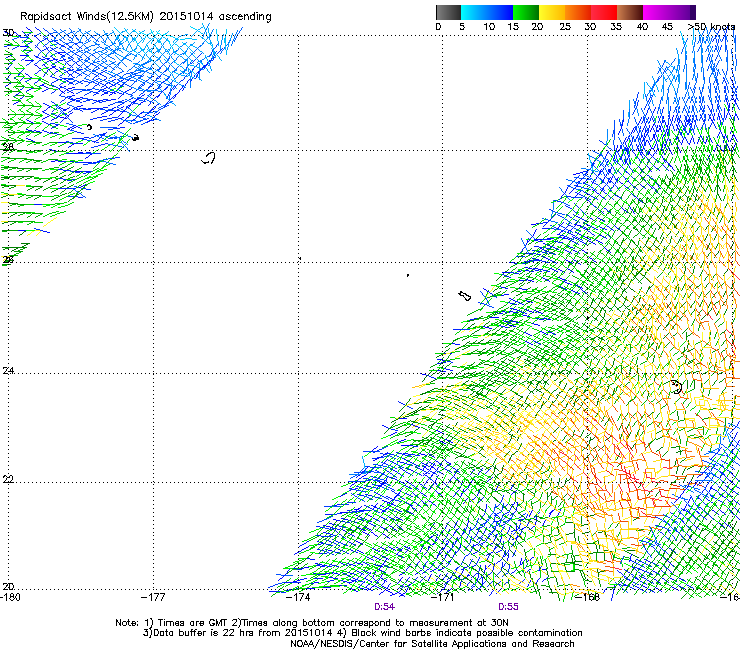
Task: Click the '35' label under the color bar
Action: 616,27
